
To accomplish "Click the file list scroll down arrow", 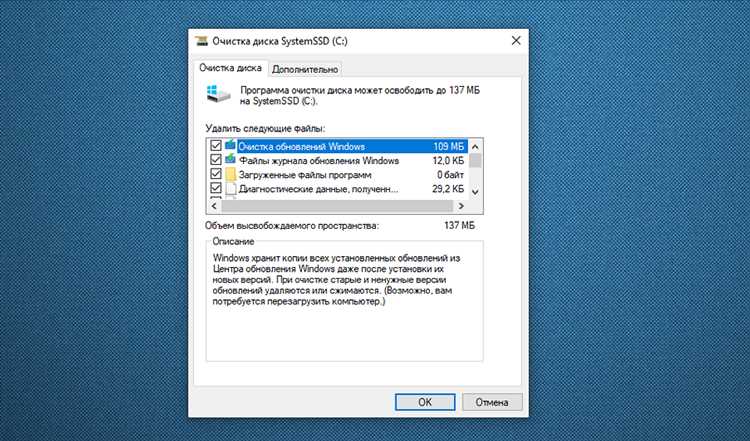I will pos(475,192).
